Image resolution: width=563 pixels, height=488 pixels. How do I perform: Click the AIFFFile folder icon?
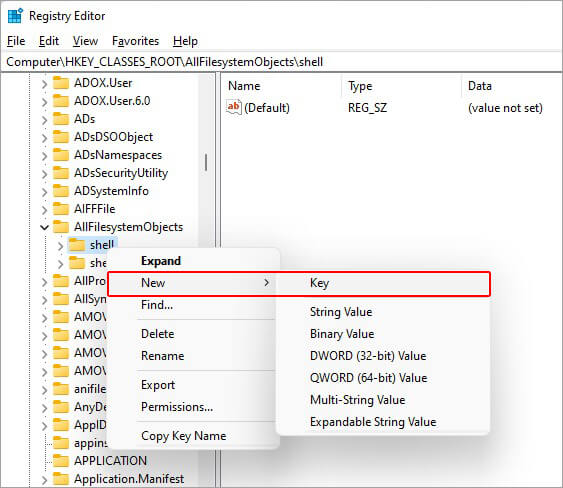click(x=61, y=209)
